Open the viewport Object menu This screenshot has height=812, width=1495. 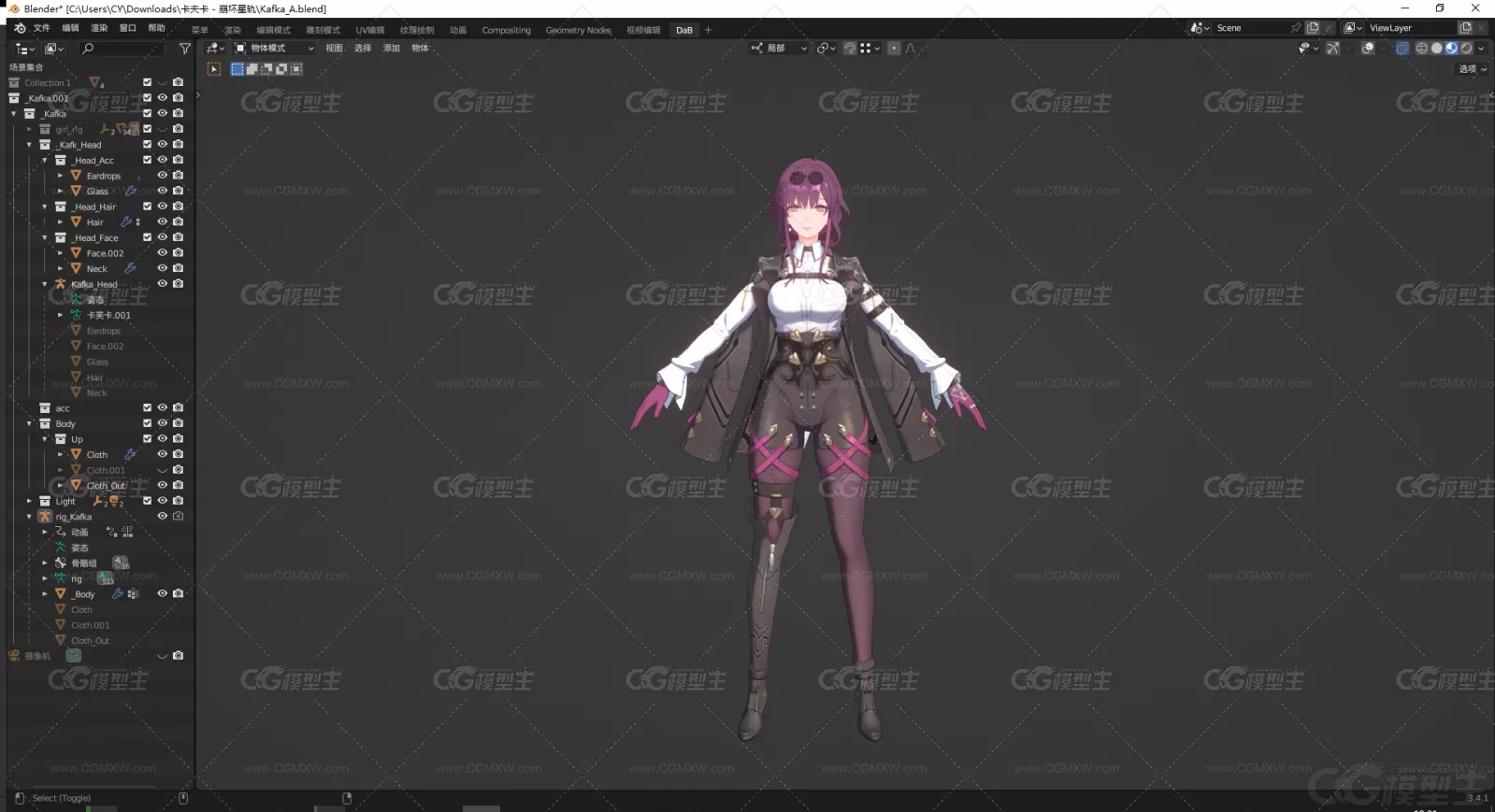coord(421,49)
